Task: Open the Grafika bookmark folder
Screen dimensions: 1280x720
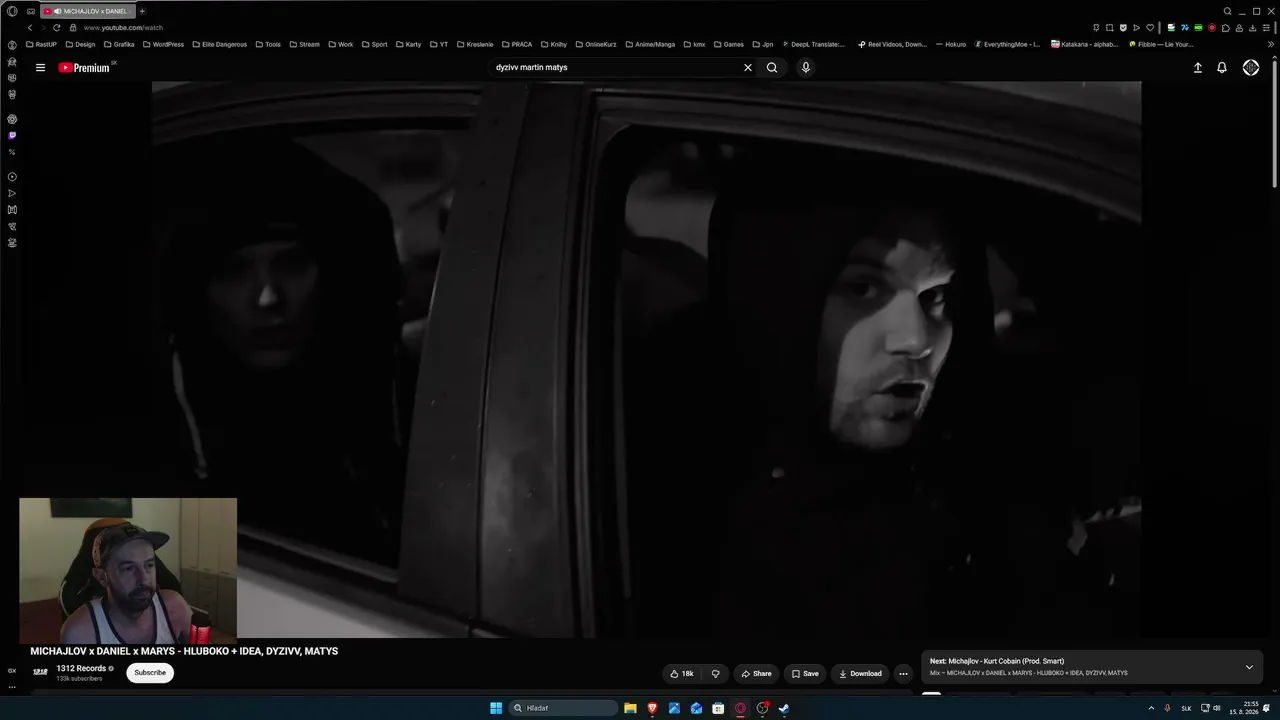Action: [119, 45]
